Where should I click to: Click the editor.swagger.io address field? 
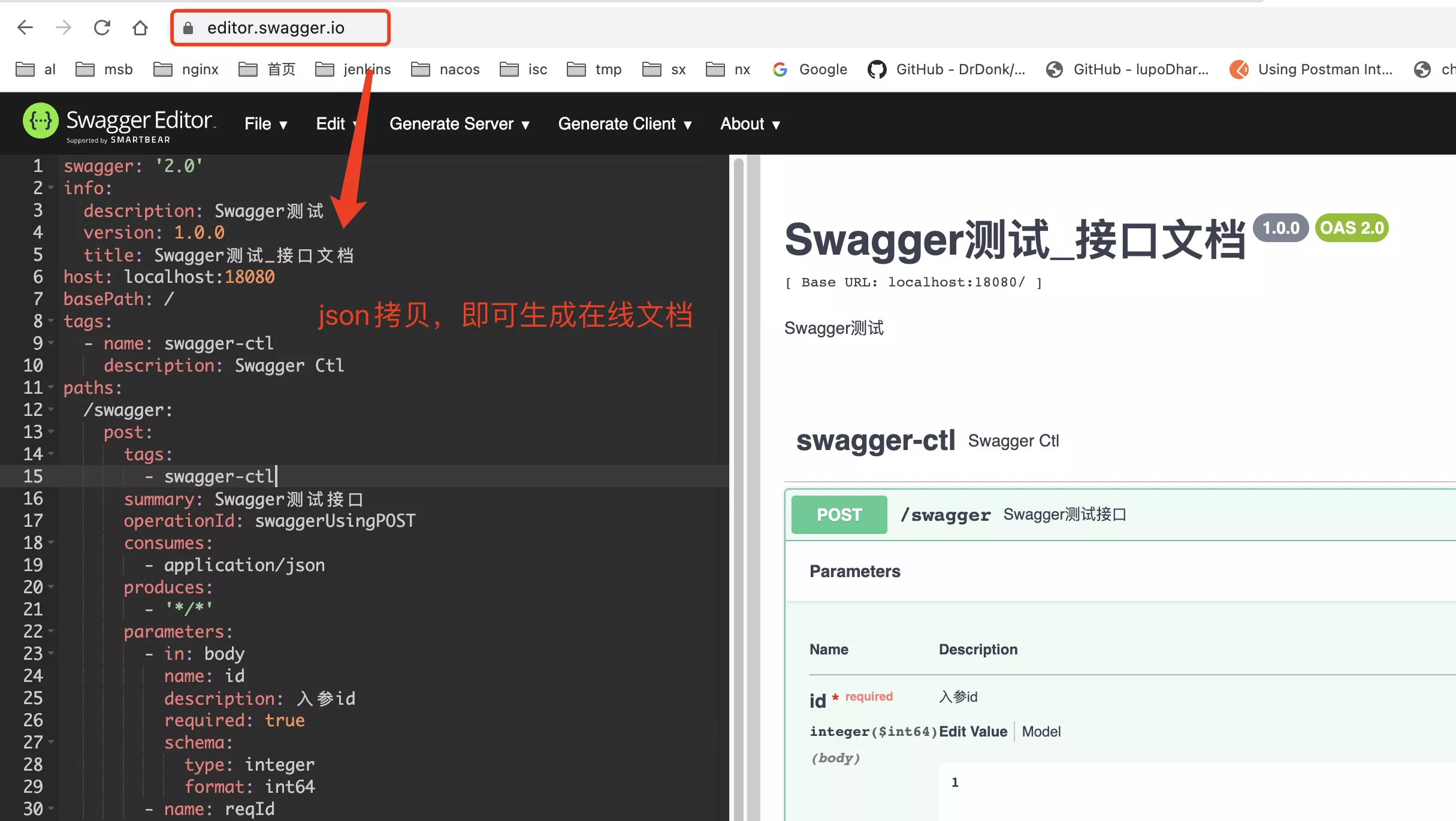click(280, 28)
